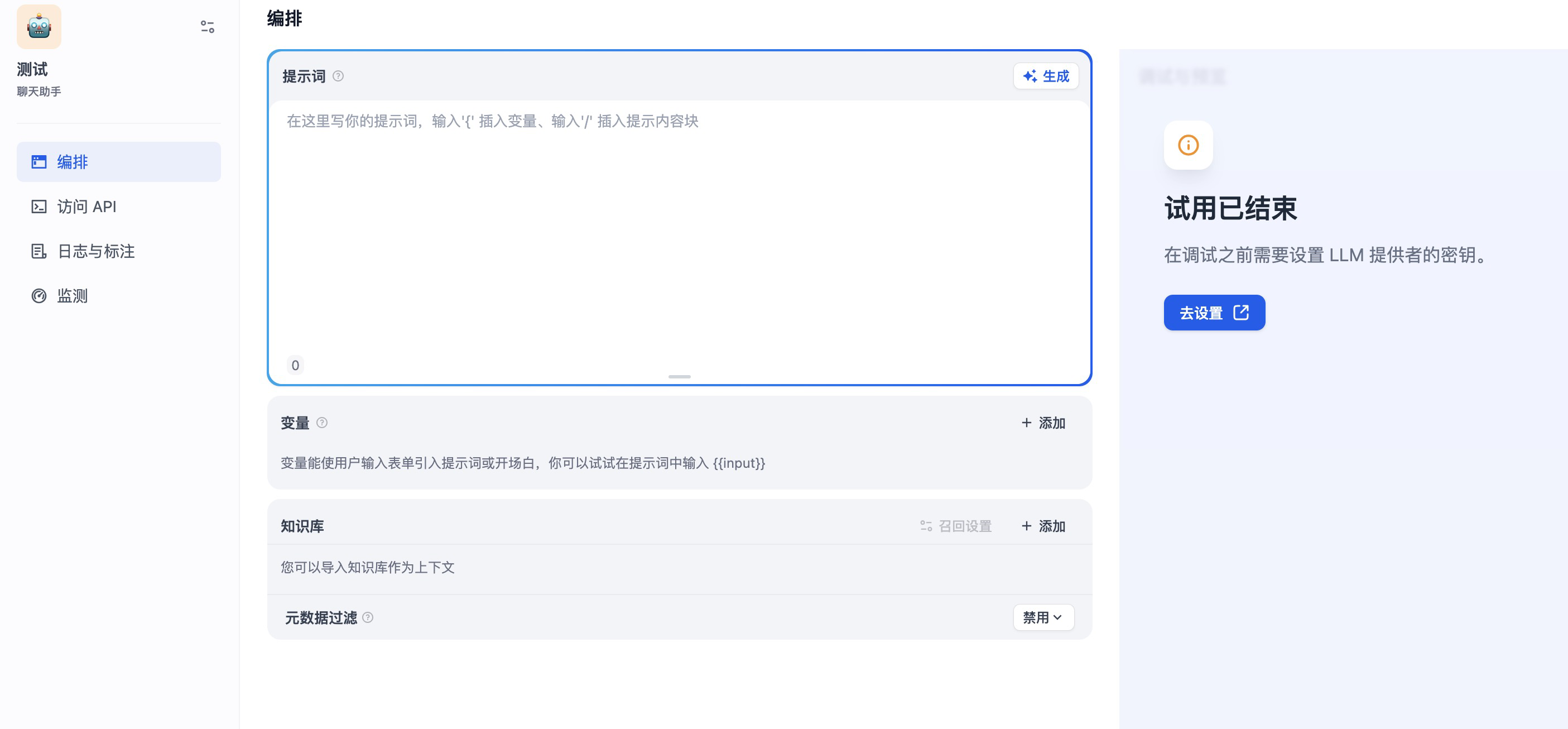Viewport: 1568px width, 729px height.
Task: Click the plus icon to add 变量
Action: [x=1026, y=423]
